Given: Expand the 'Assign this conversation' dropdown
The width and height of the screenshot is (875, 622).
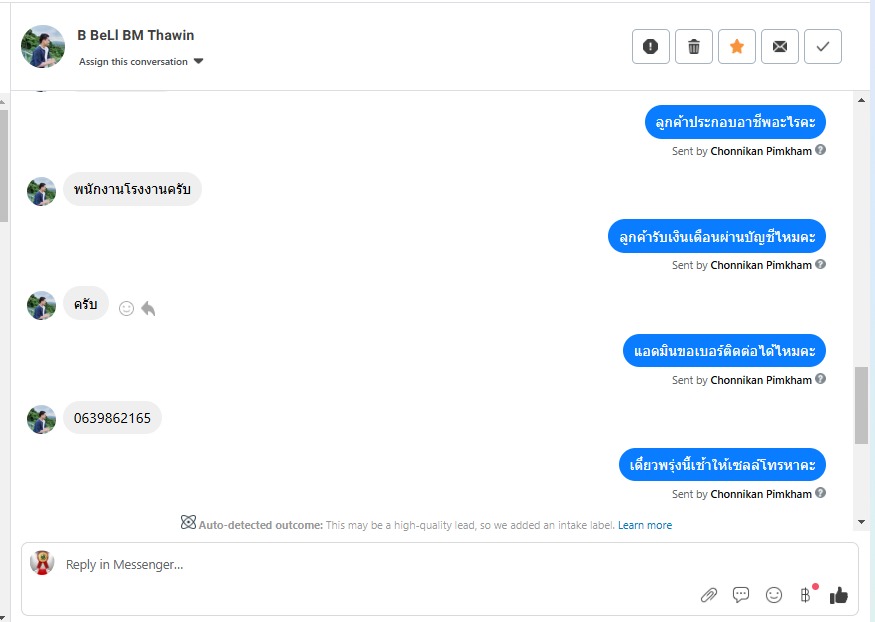Looking at the screenshot, I should (141, 62).
